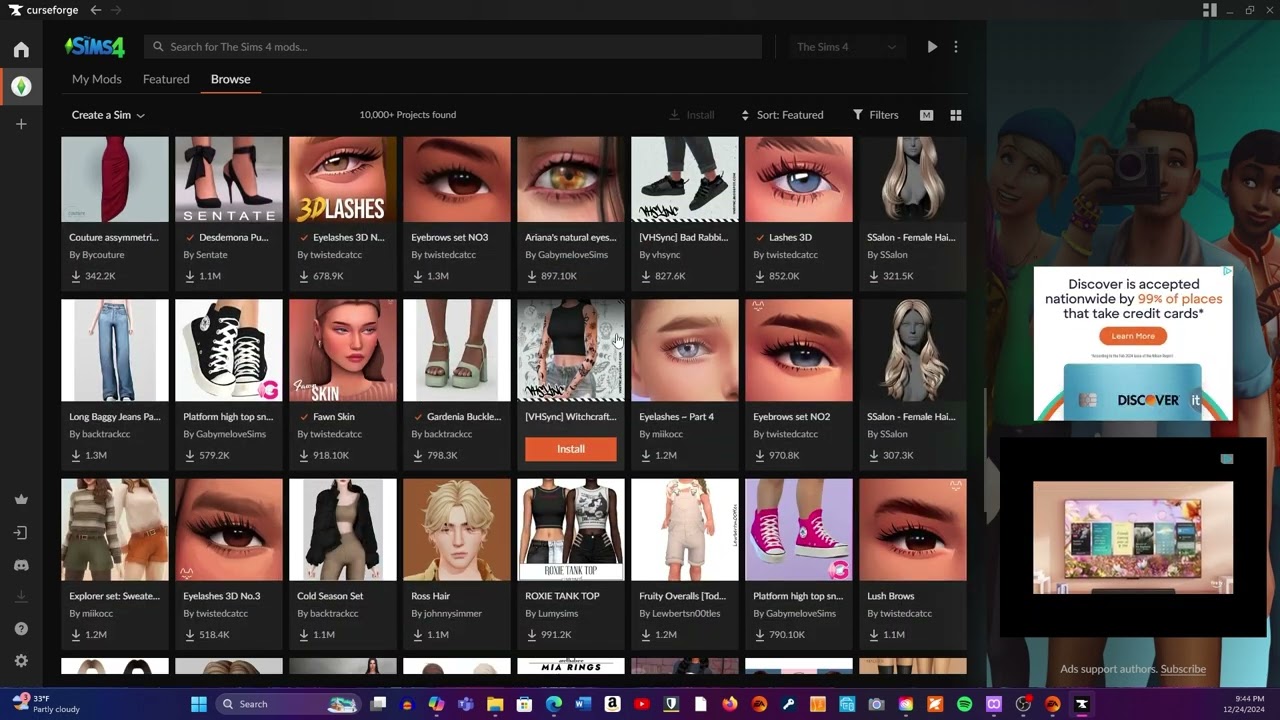This screenshot has height=720, width=1280.
Task: Click the layout panel icon in title bar
Action: 1209,10
